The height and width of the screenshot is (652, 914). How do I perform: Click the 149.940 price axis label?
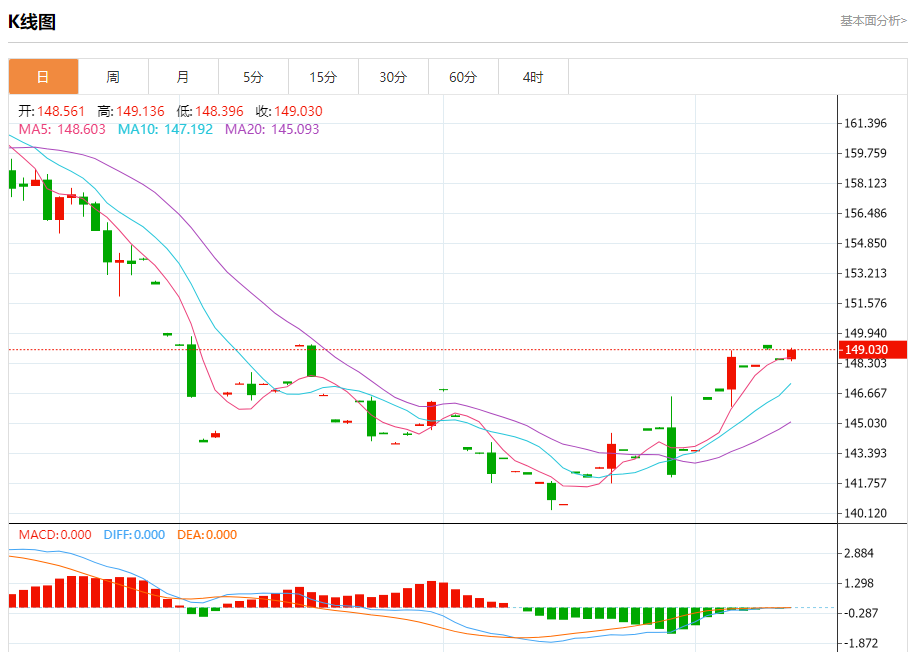[865, 333]
